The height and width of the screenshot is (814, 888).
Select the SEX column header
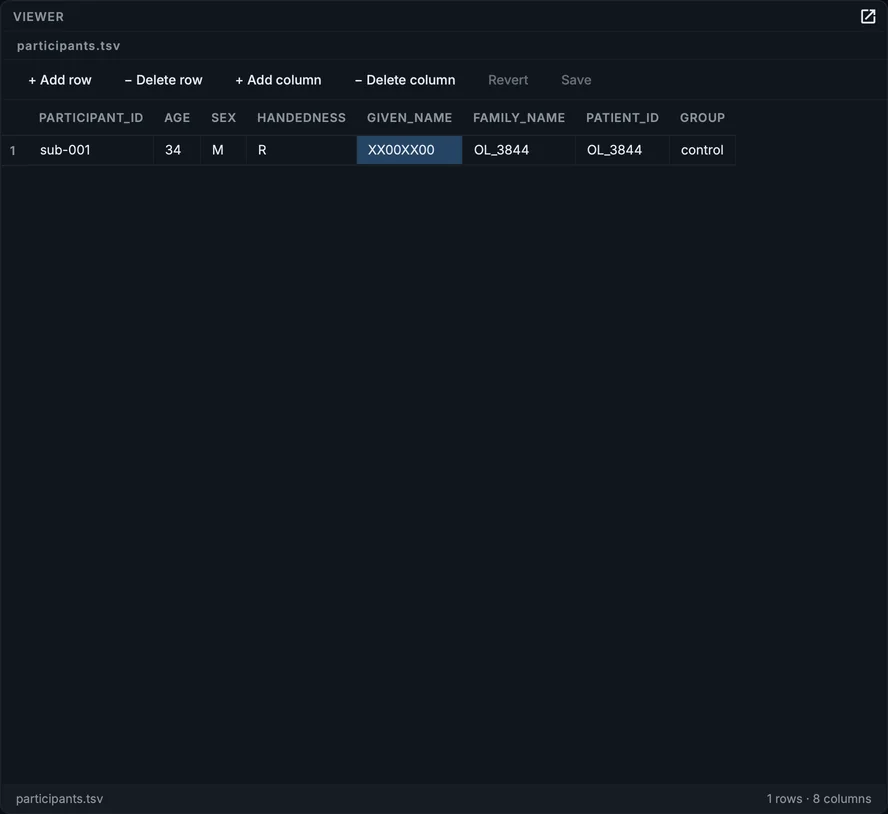pos(223,118)
